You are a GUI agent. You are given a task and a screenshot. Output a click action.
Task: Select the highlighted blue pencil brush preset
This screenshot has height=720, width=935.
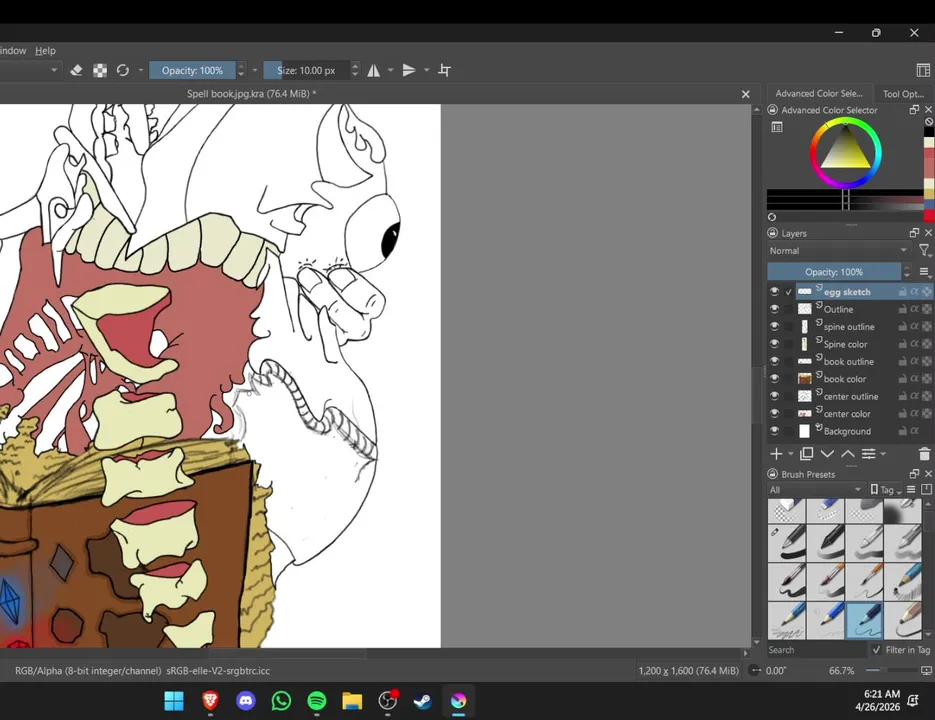coord(865,620)
